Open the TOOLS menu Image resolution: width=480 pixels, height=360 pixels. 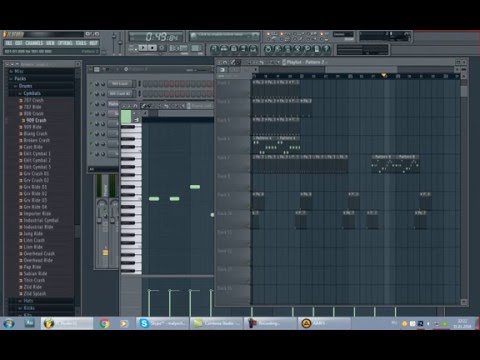coord(81,43)
